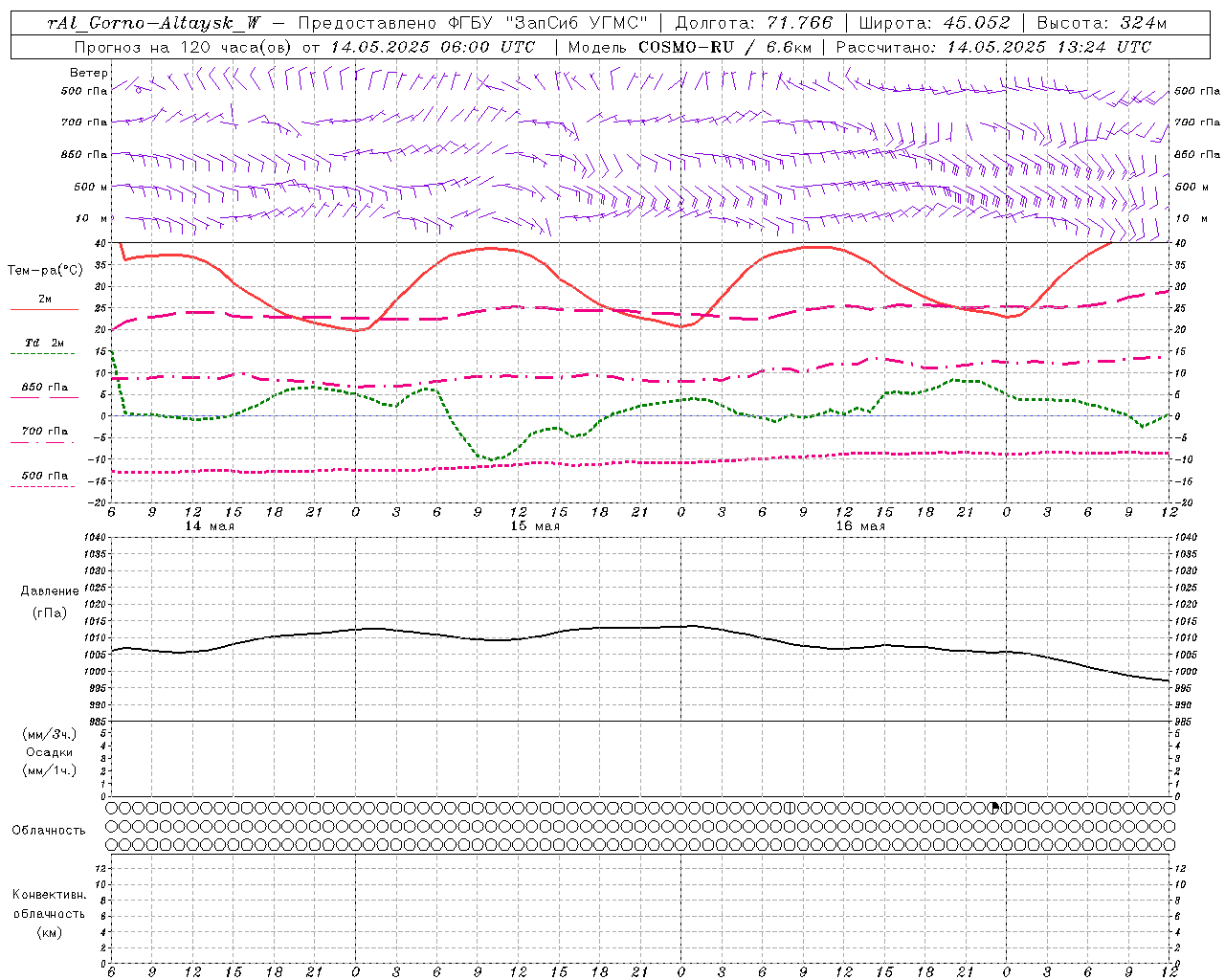
Task: Click the Облачность cloud cover label
Action: [x=49, y=831]
